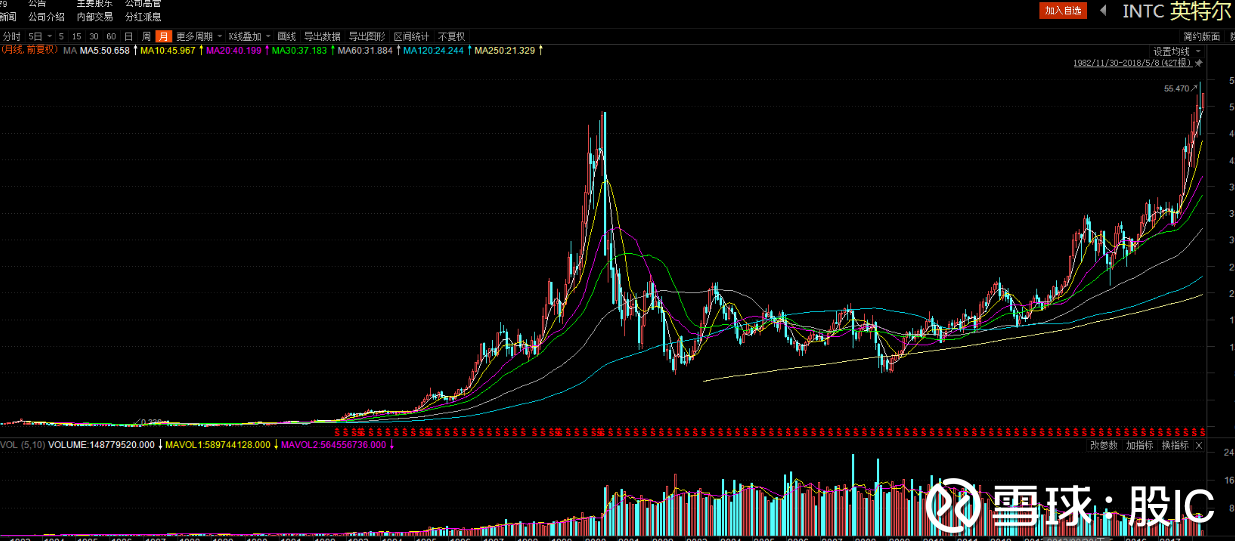Click the left arrow beside INTC title
This screenshot has height=541, width=1235.
coord(1103,10)
